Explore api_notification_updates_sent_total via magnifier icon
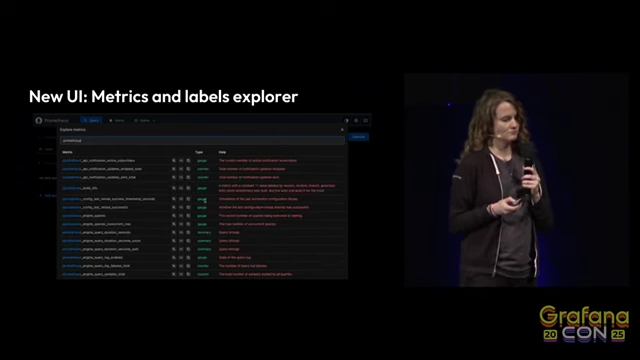 pos(174,178)
